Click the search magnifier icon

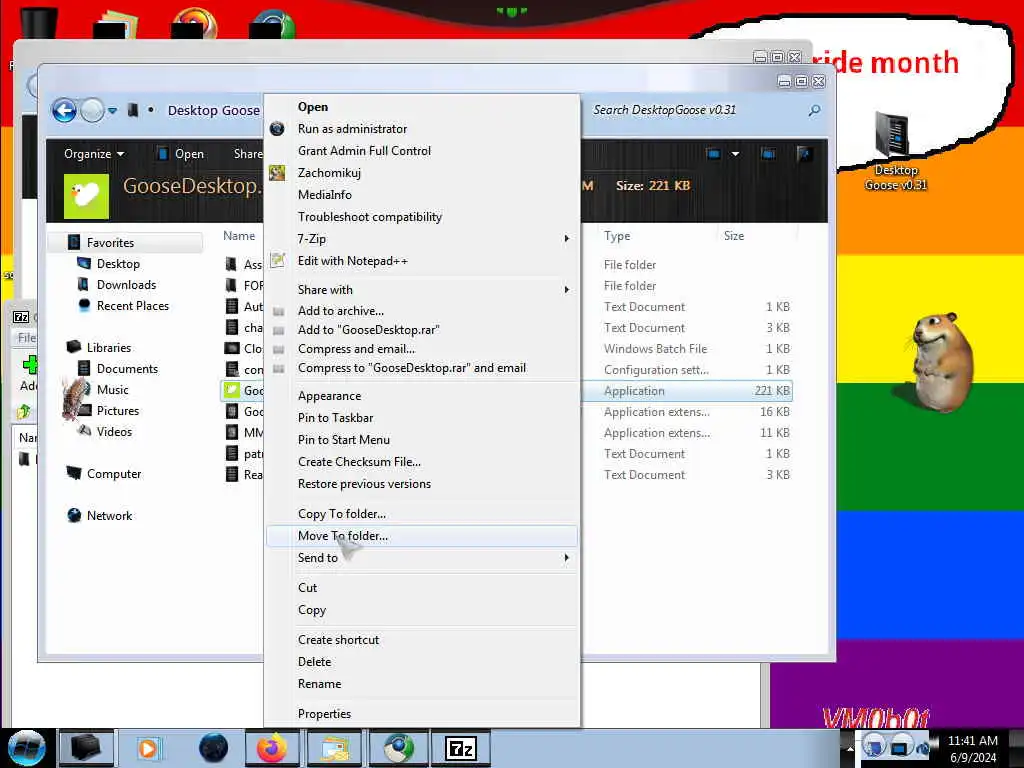pyautogui.click(x=814, y=110)
